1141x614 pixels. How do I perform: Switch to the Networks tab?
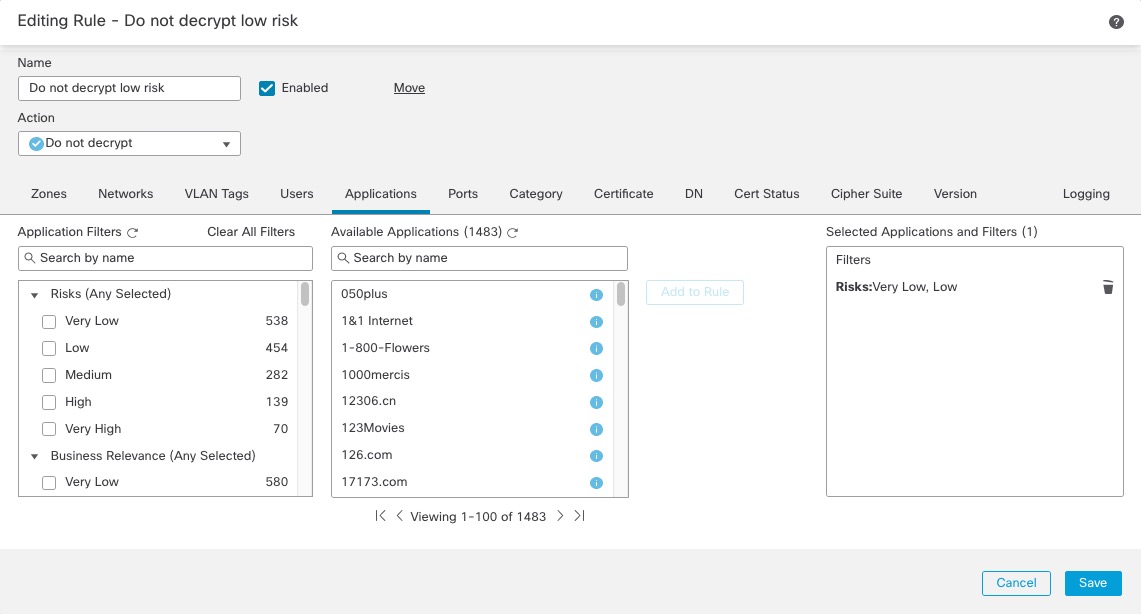(x=125, y=194)
